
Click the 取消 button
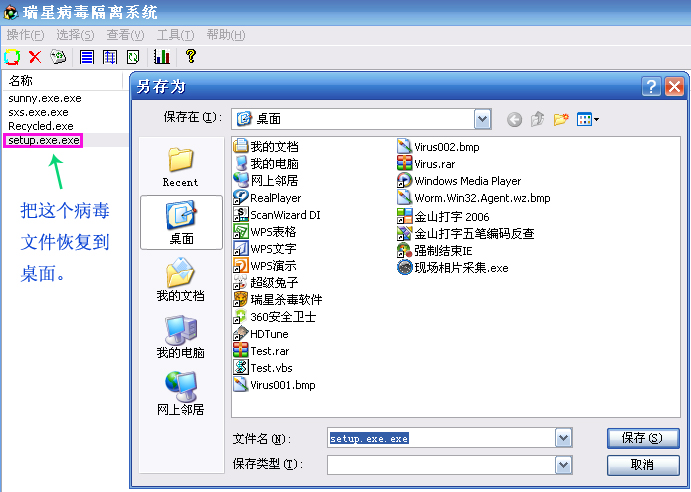[x=643, y=465]
